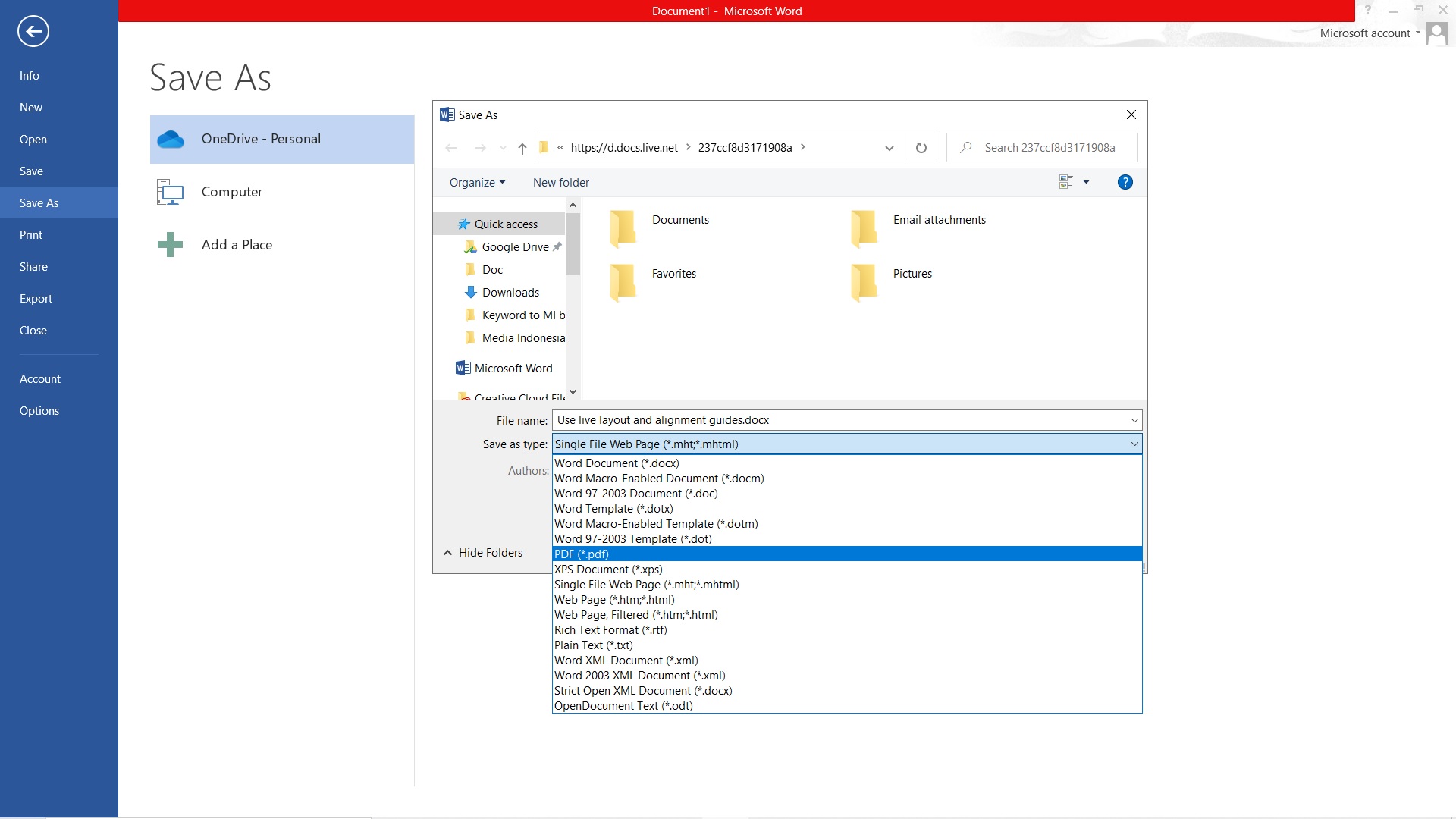Screen dimensions: 1456x819
Task: Click Hide Folders to collapse the pane
Action: 483,553
